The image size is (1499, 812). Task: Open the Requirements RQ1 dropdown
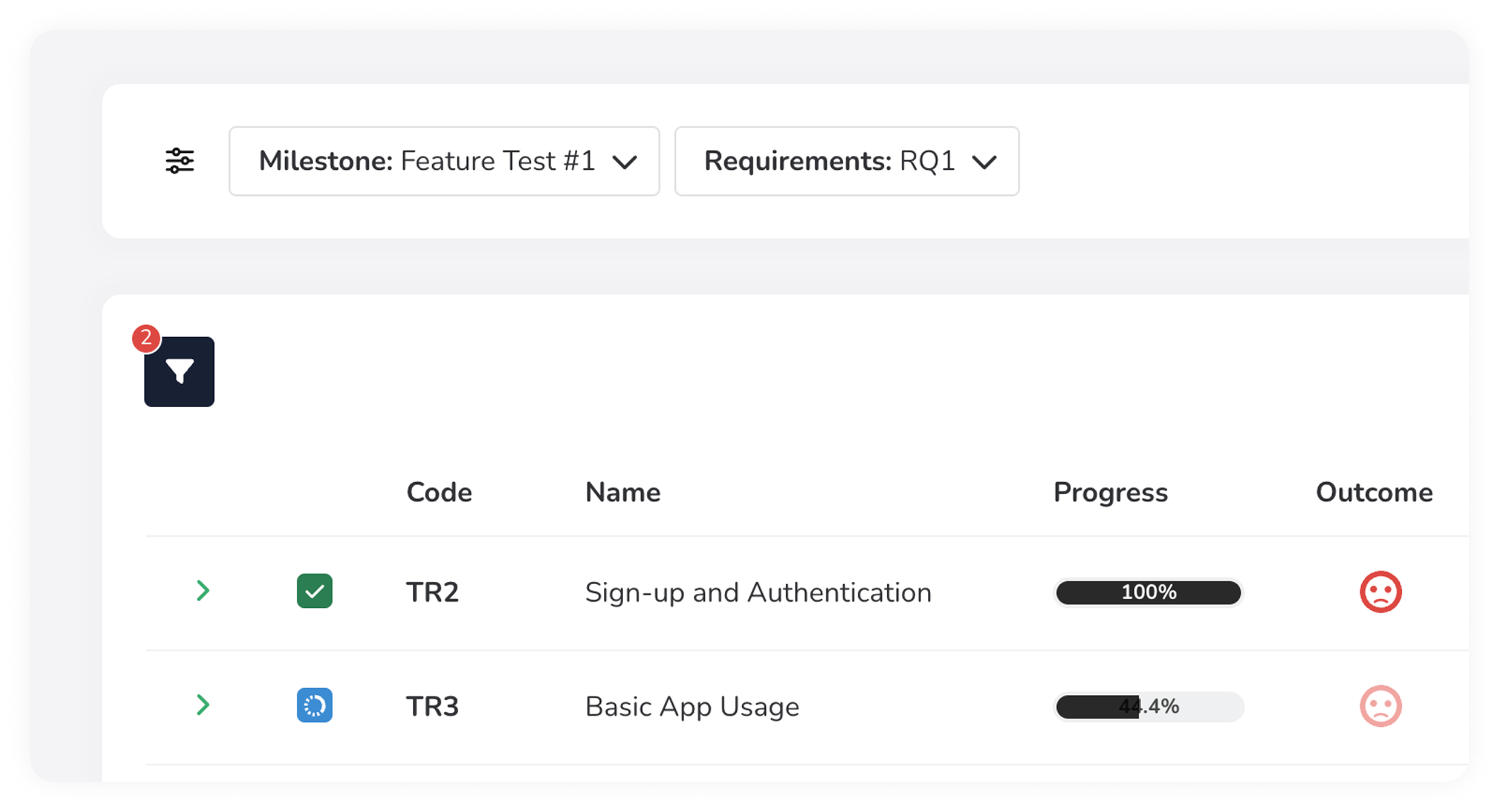pos(846,161)
